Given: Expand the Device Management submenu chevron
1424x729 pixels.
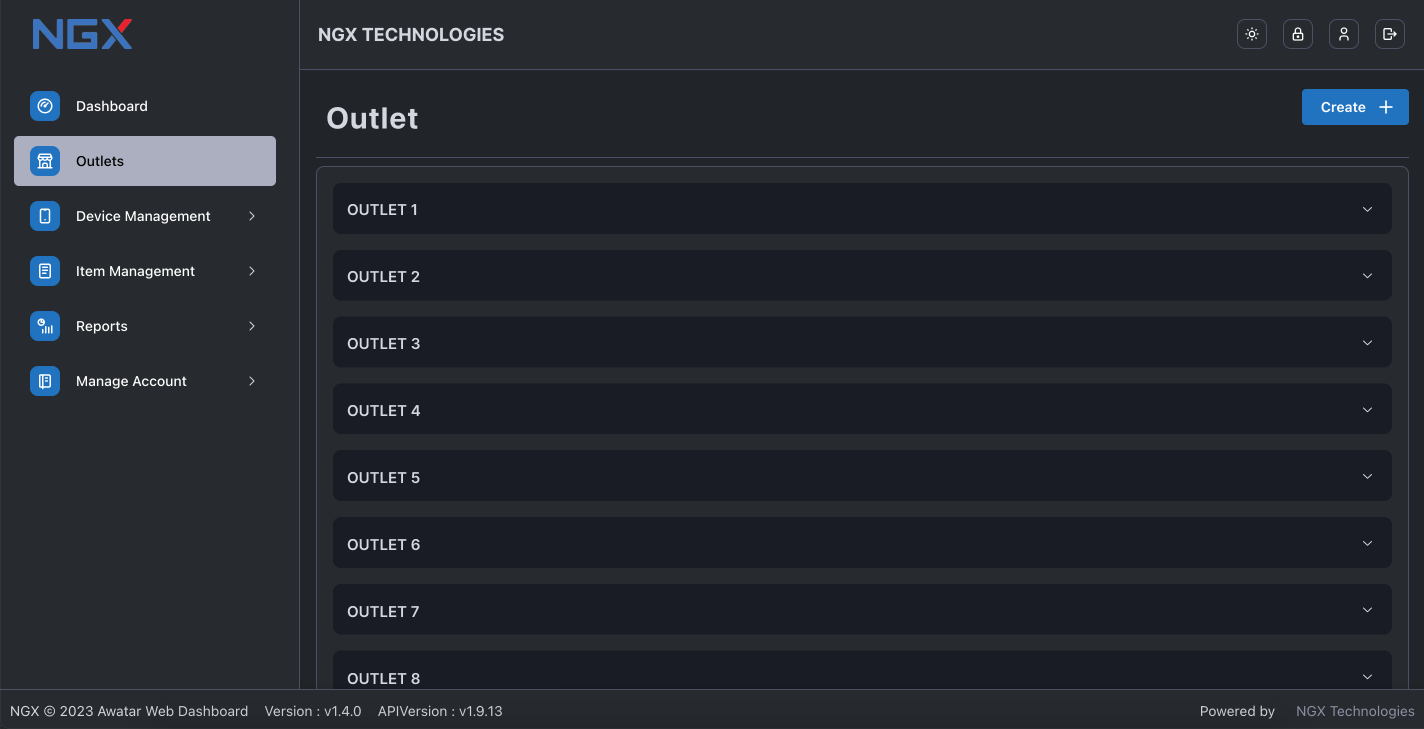Looking at the screenshot, I should coord(252,216).
